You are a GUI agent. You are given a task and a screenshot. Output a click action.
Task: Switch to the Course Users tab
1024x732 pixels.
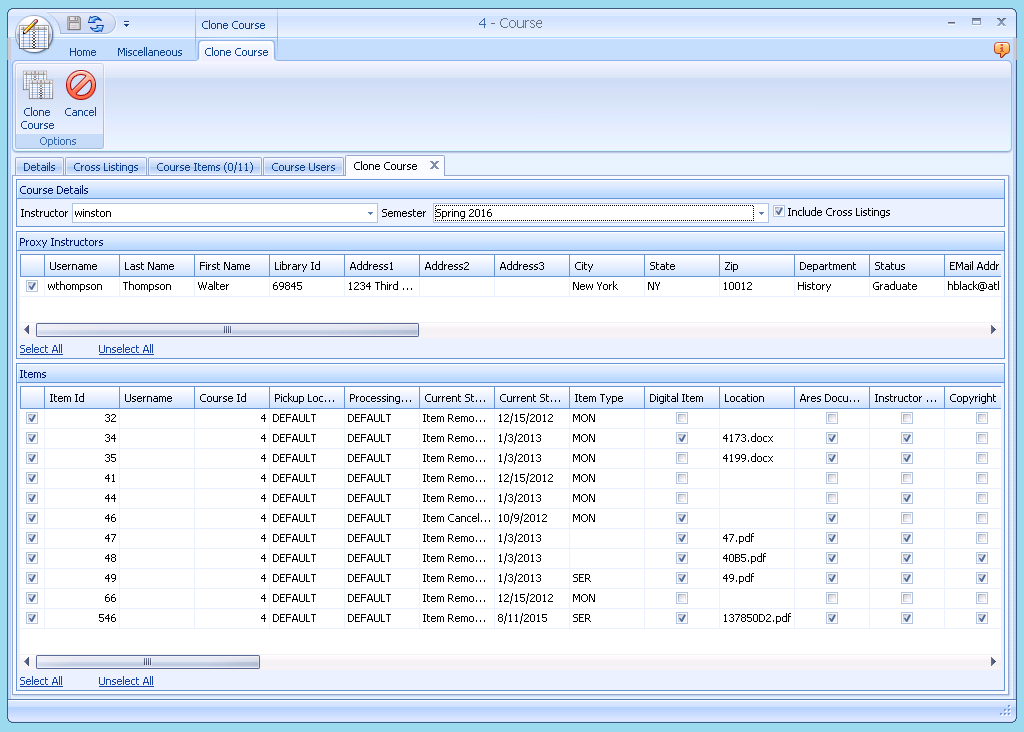pyautogui.click(x=303, y=166)
